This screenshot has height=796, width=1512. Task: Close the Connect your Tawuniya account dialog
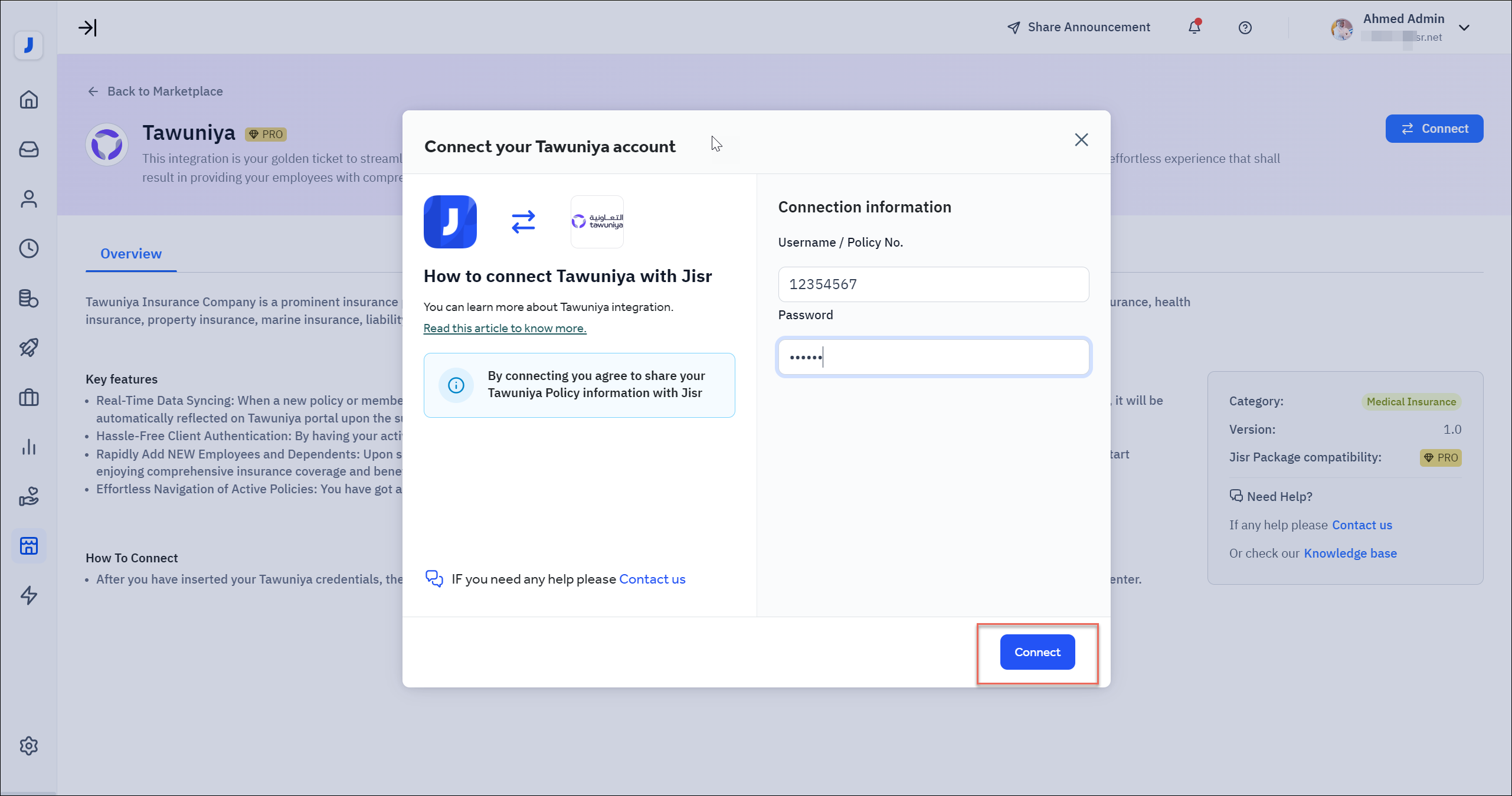click(x=1081, y=140)
